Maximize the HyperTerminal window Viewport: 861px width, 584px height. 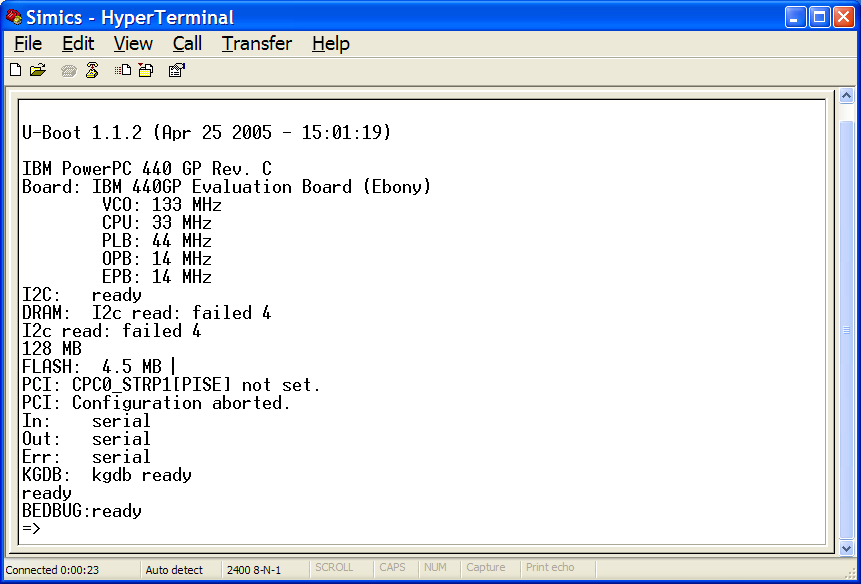[x=819, y=17]
